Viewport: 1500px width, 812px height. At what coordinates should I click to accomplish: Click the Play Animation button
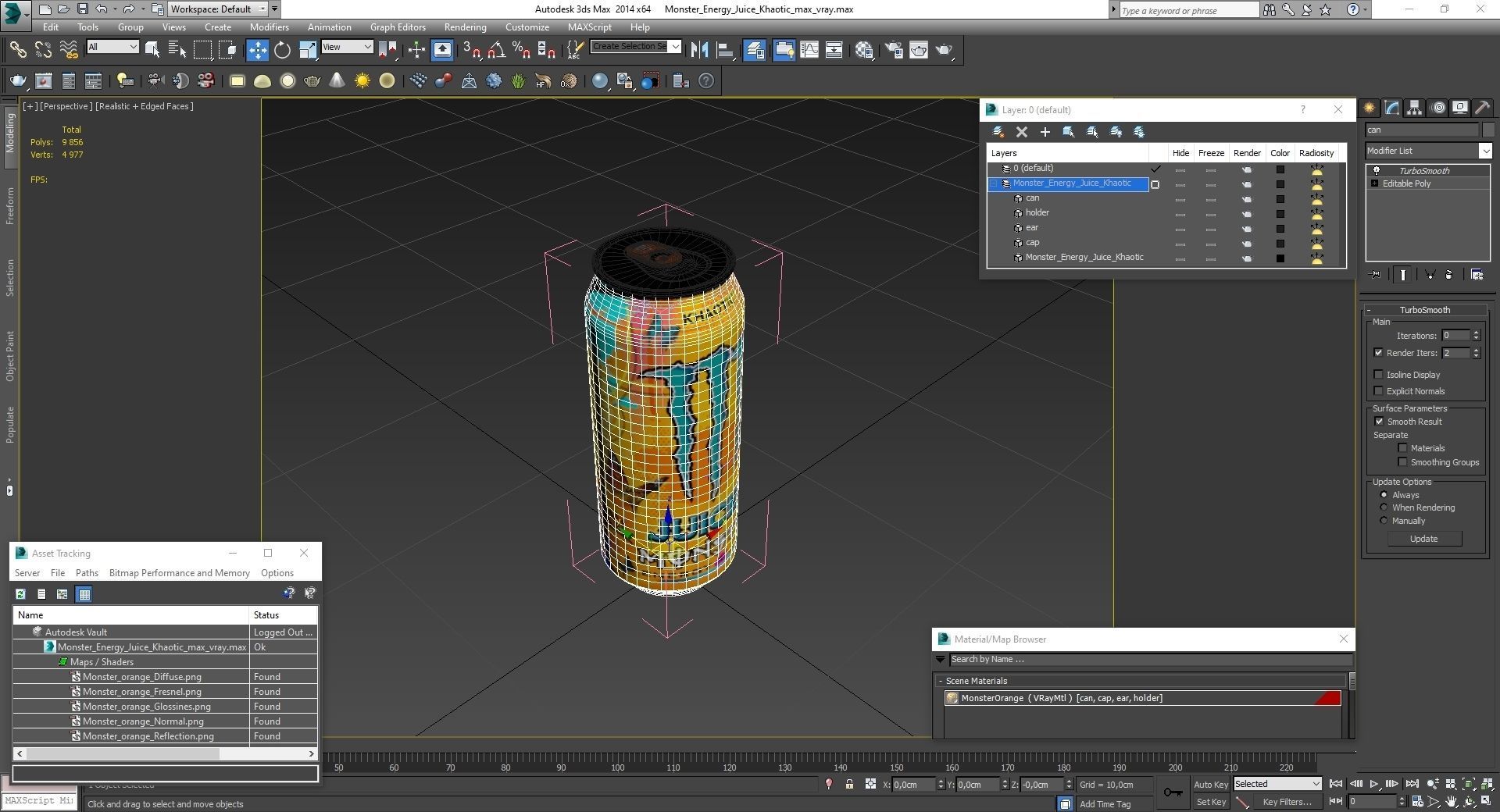tap(1374, 784)
